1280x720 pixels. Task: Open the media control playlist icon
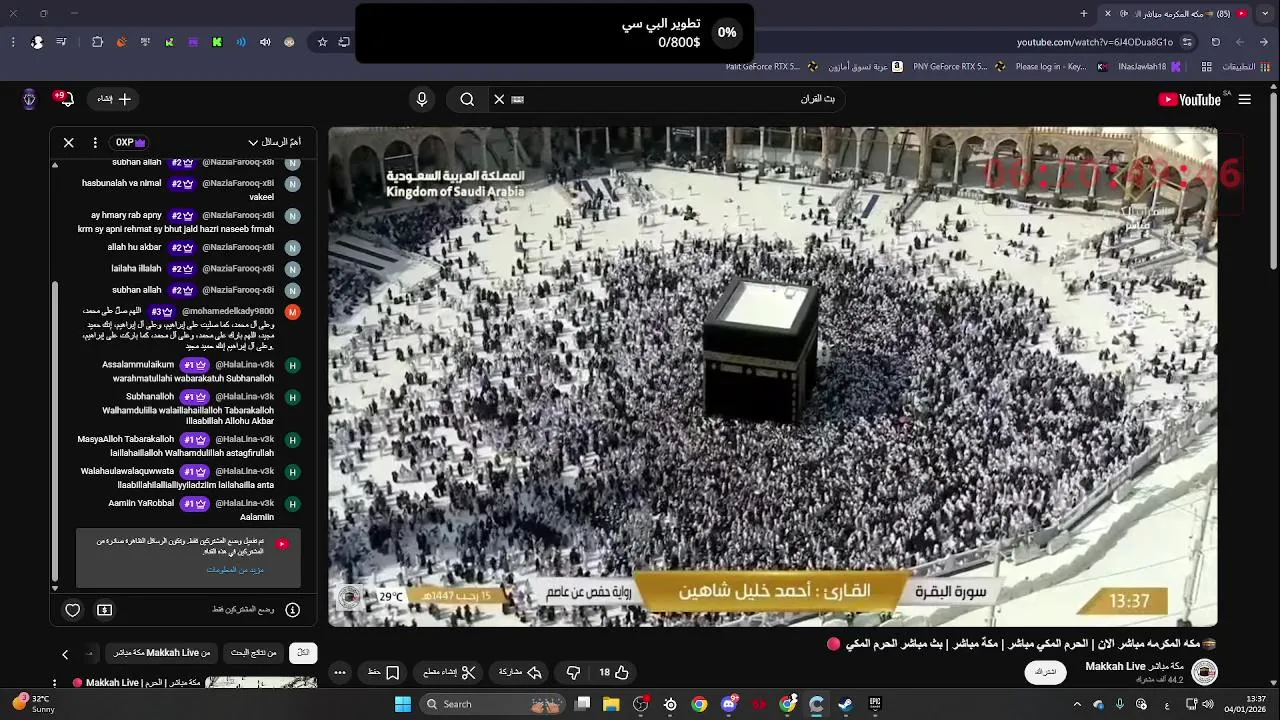(x=62, y=42)
